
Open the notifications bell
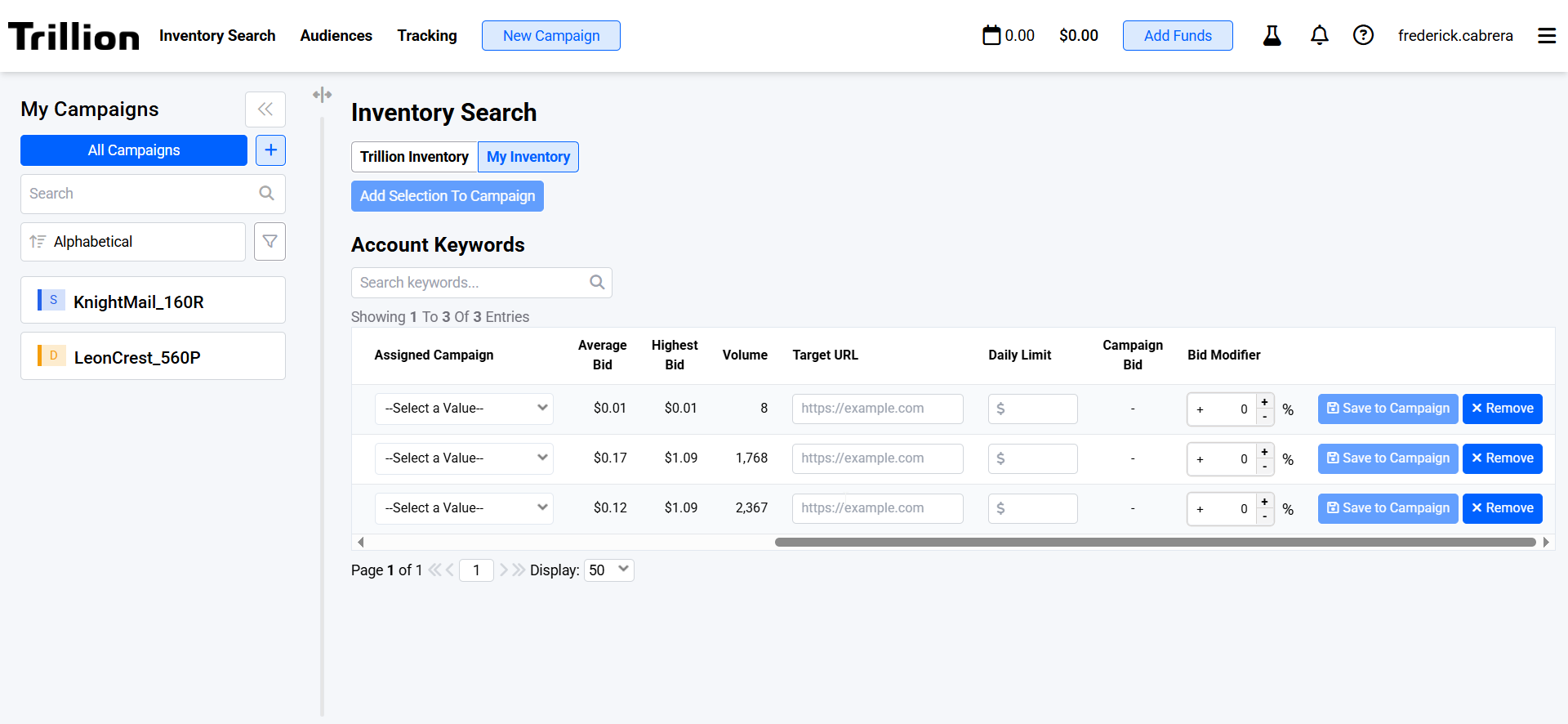[1319, 35]
